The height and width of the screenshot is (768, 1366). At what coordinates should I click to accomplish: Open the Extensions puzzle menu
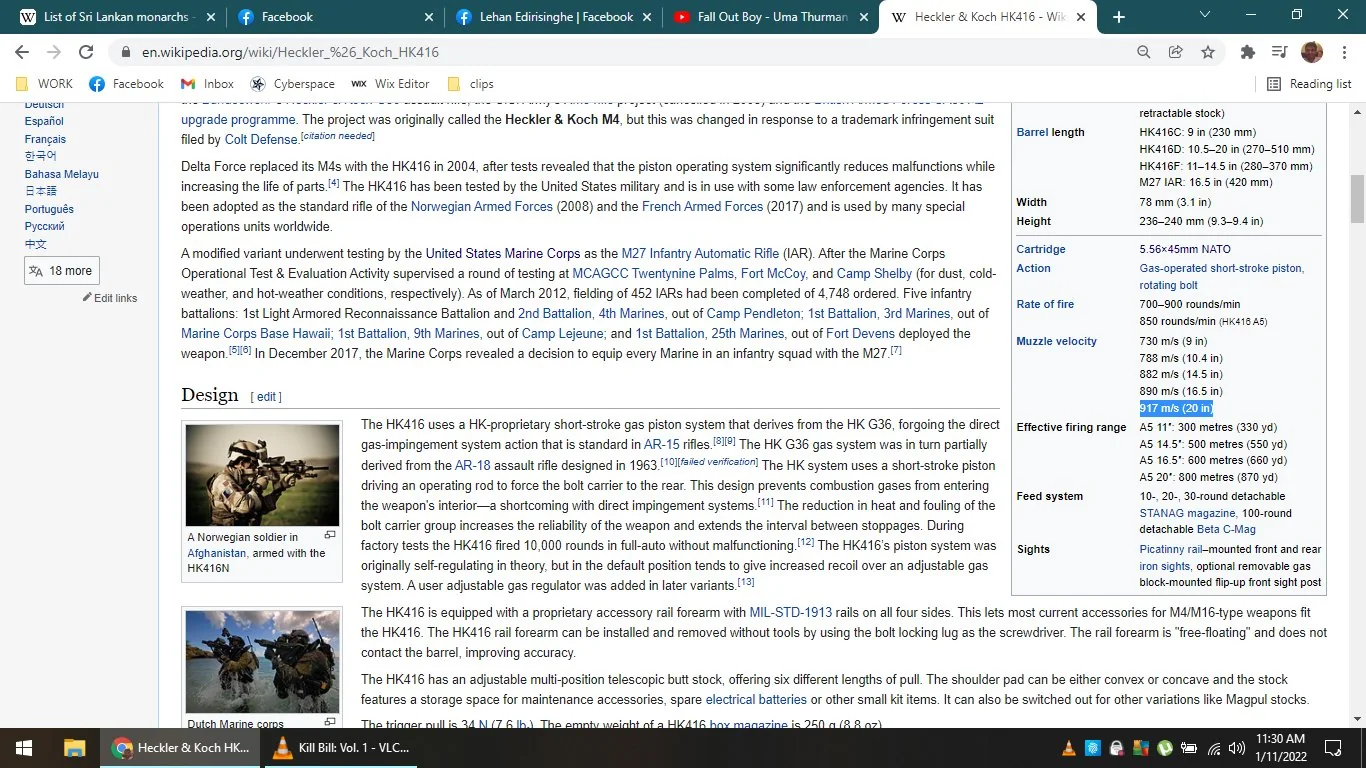click(x=1247, y=52)
